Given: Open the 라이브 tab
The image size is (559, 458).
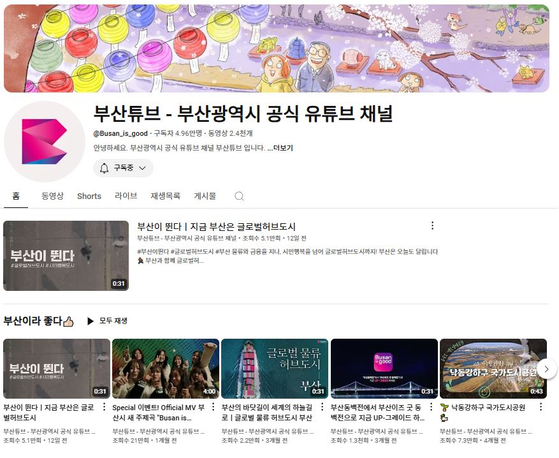Looking at the screenshot, I should tap(126, 196).
